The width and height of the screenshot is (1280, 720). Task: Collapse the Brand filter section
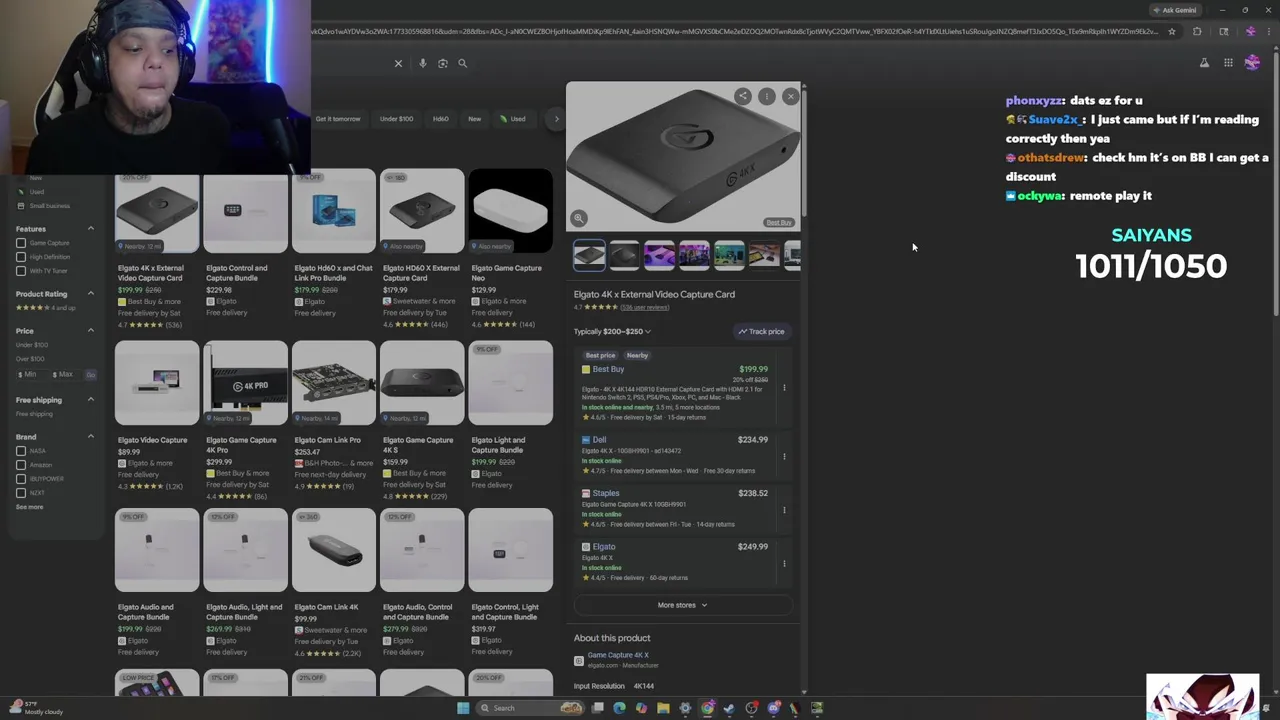(x=90, y=437)
